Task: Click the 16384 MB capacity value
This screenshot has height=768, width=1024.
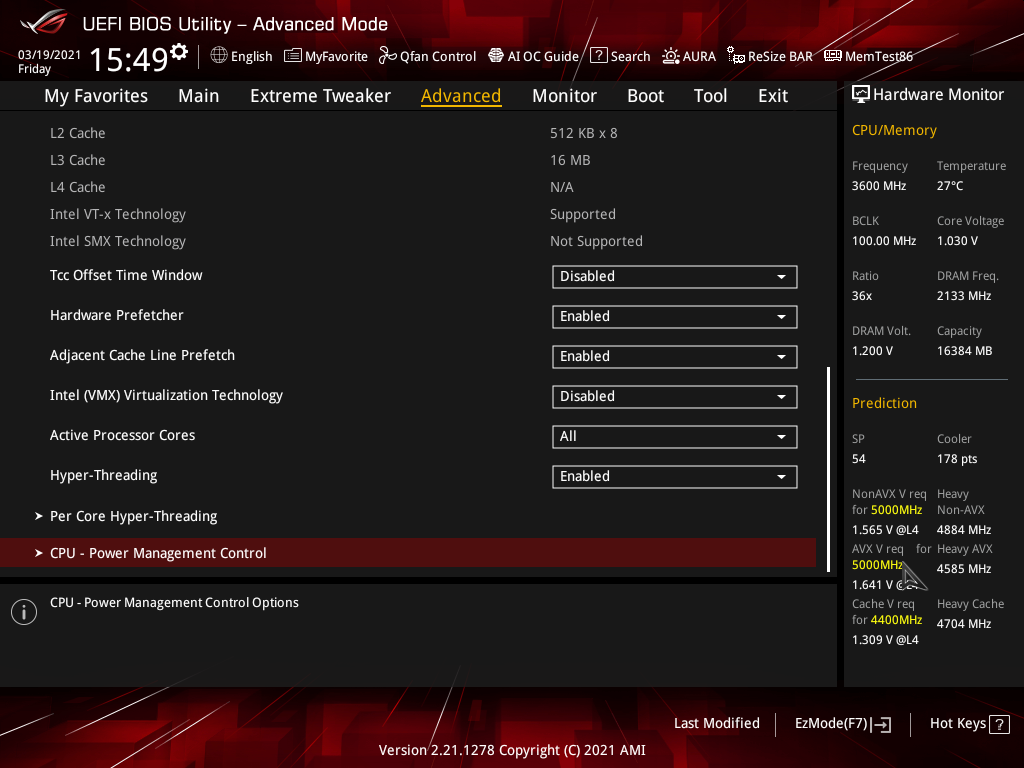Action: point(964,351)
